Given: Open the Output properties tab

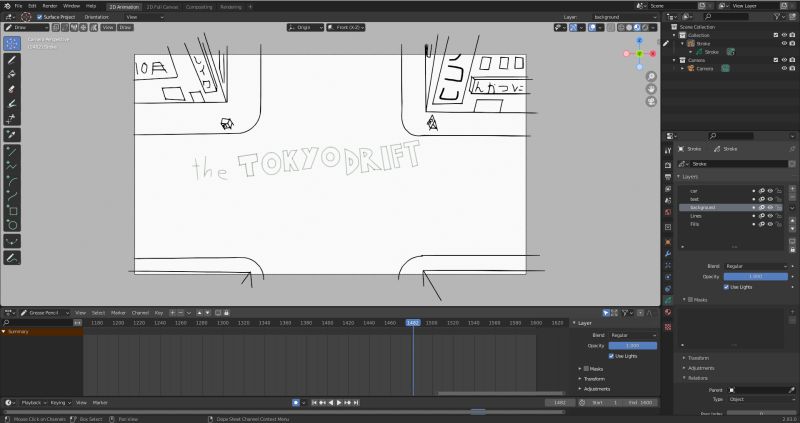Looking at the screenshot, I should pyautogui.click(x=668, y=177).
